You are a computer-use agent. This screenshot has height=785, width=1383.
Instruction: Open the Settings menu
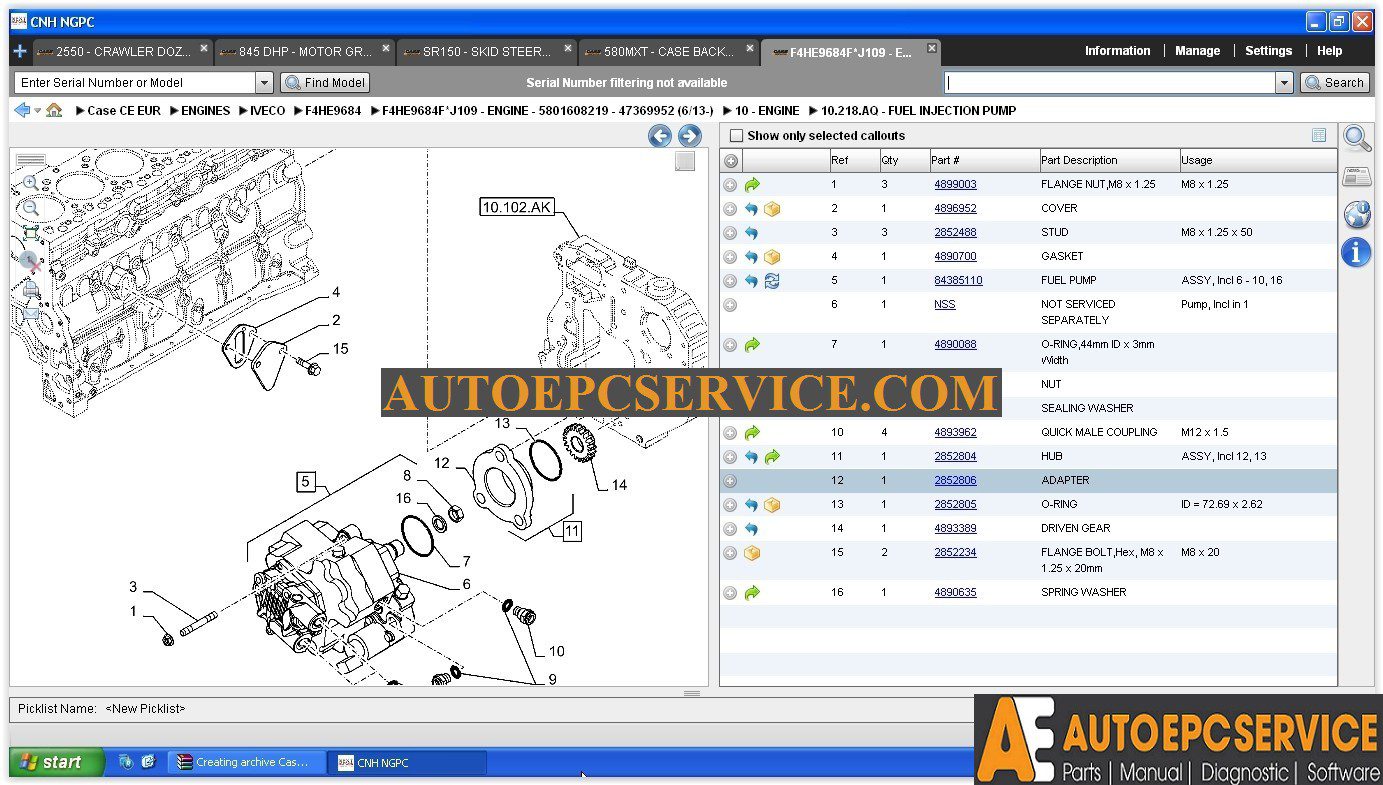1268,51
